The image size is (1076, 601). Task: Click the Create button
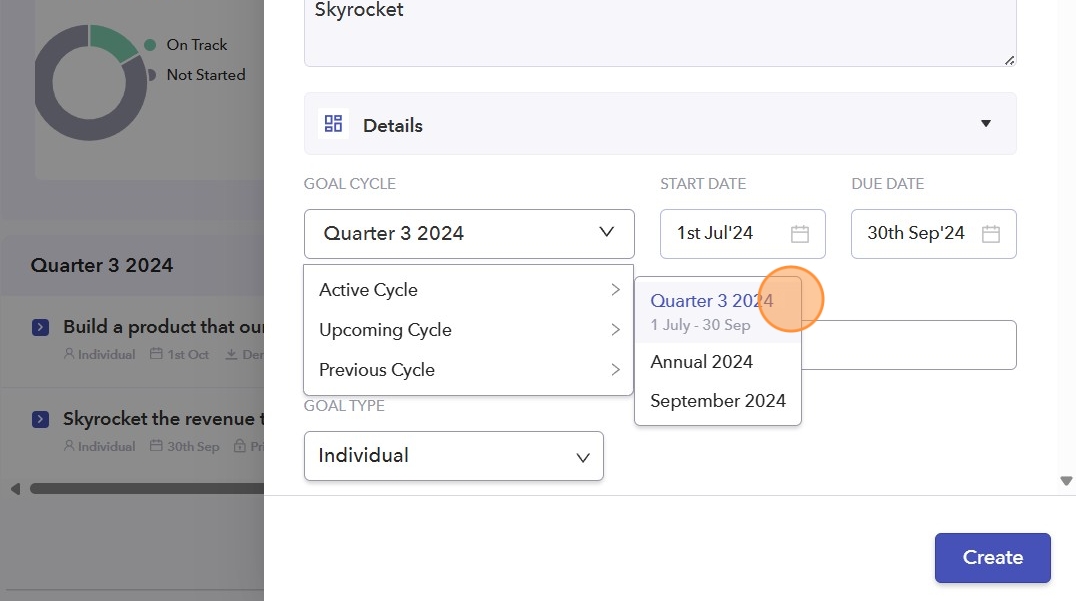point(992,558)
